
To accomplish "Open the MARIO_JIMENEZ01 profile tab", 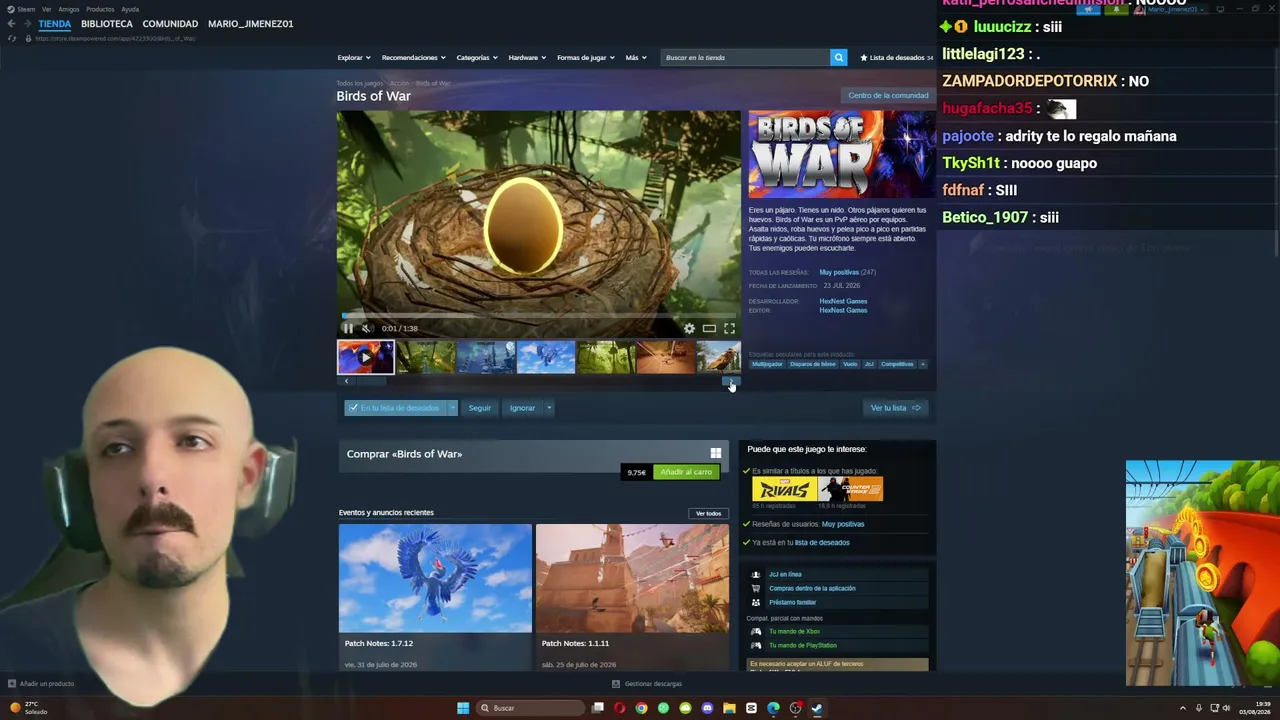I will [x=251, y=24].
